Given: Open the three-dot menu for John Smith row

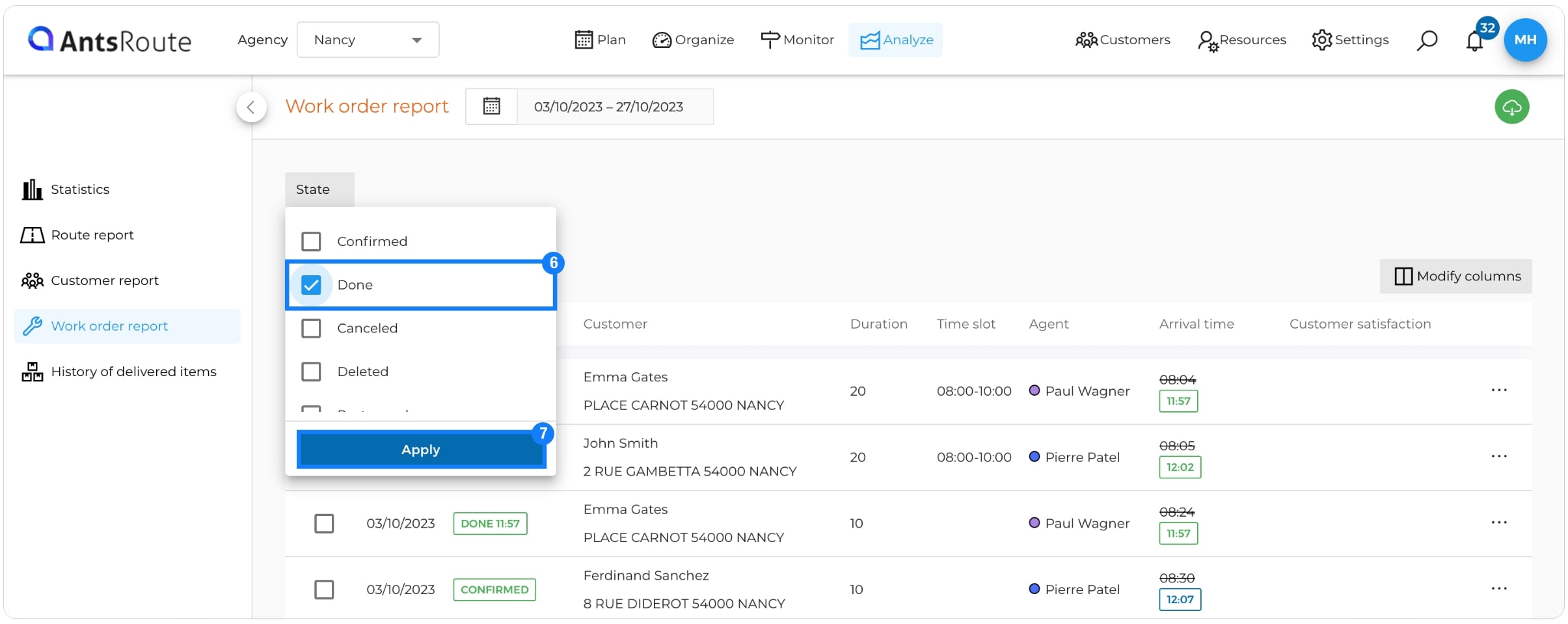Looking at the screenshot, I should (x=1499, y=457).
